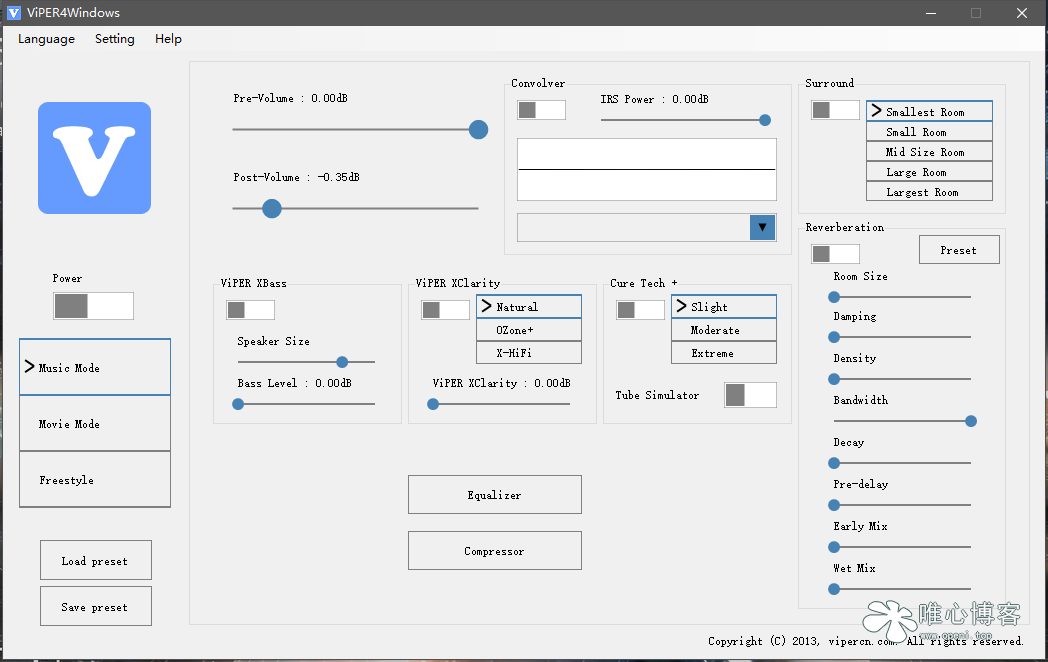Click the Pre-Volume slider handle

click(478, 130)
